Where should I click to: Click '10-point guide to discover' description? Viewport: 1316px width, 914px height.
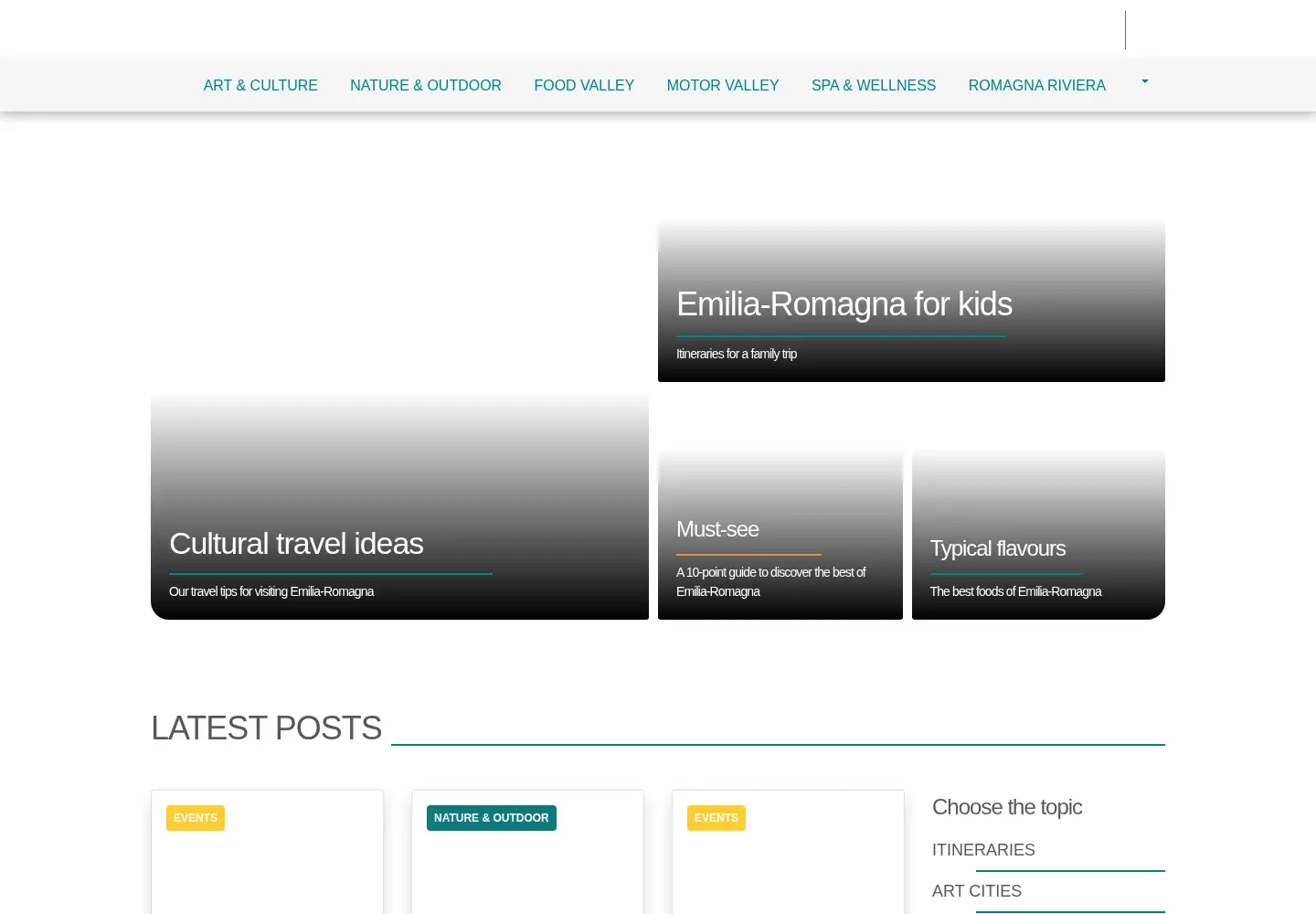tap(771, 581)
